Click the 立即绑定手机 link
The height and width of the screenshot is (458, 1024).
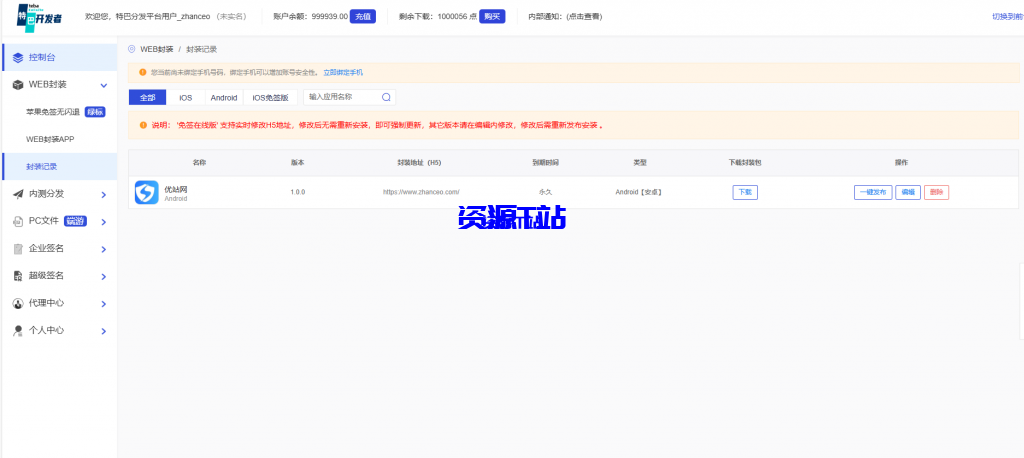pyautogui.click(x=343, y=73)
